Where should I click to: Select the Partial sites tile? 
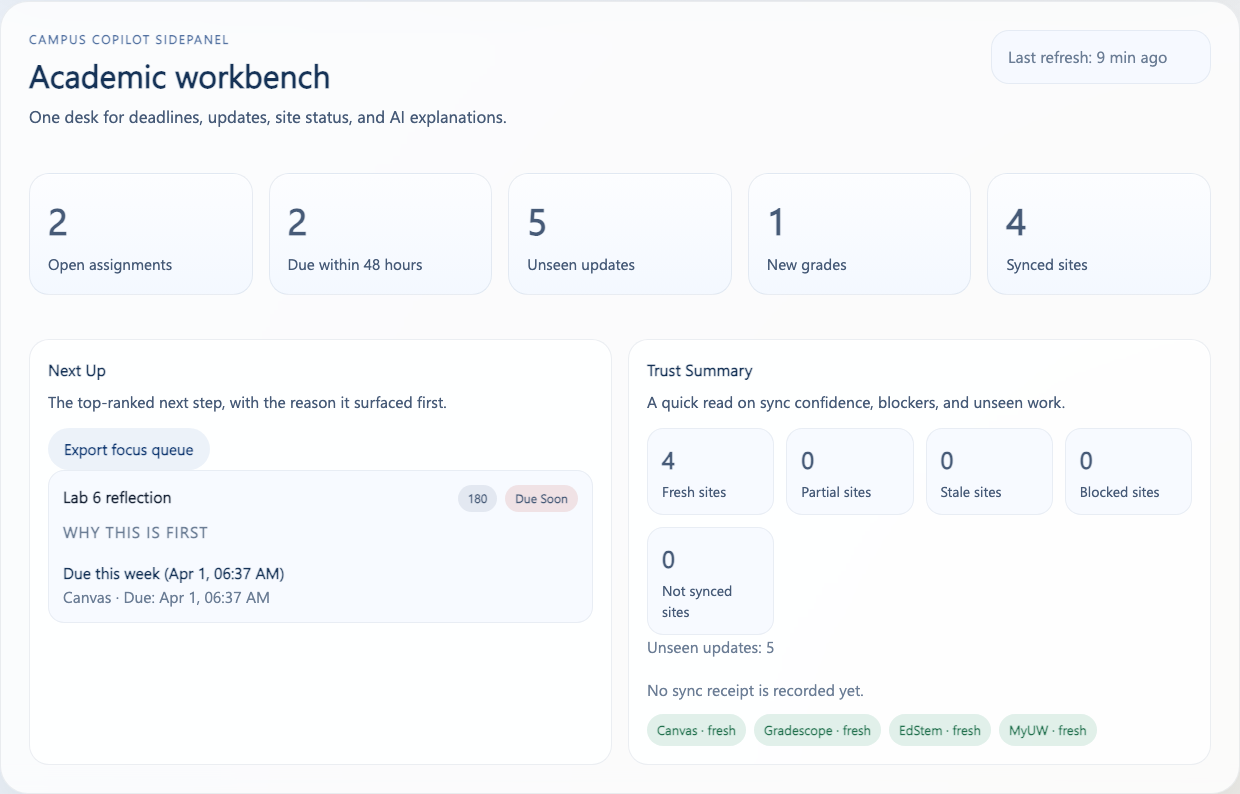coord(850,471)
